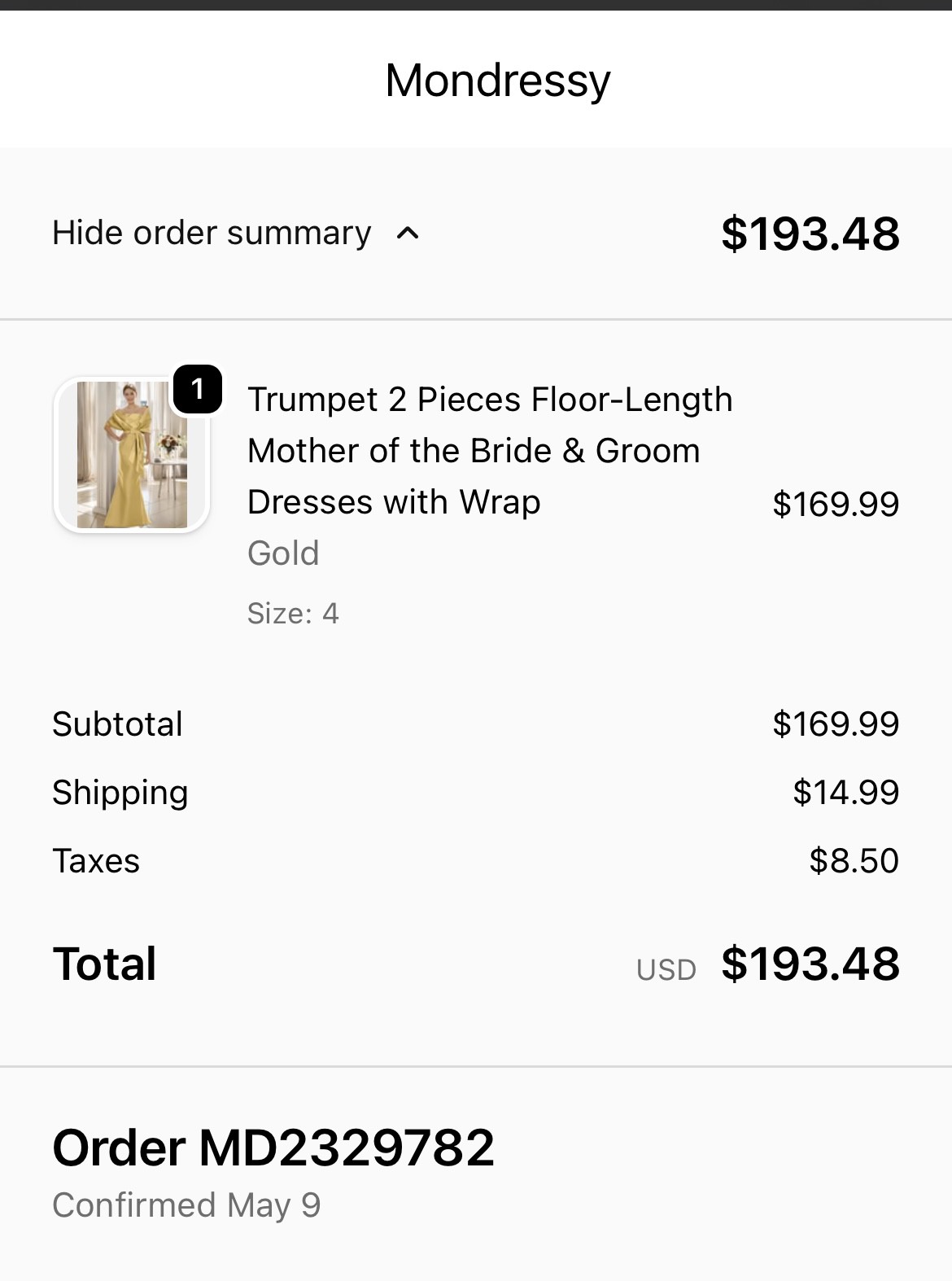Click the bold Total label
This screenshot has width=952, height=1281.
[105, 964]
